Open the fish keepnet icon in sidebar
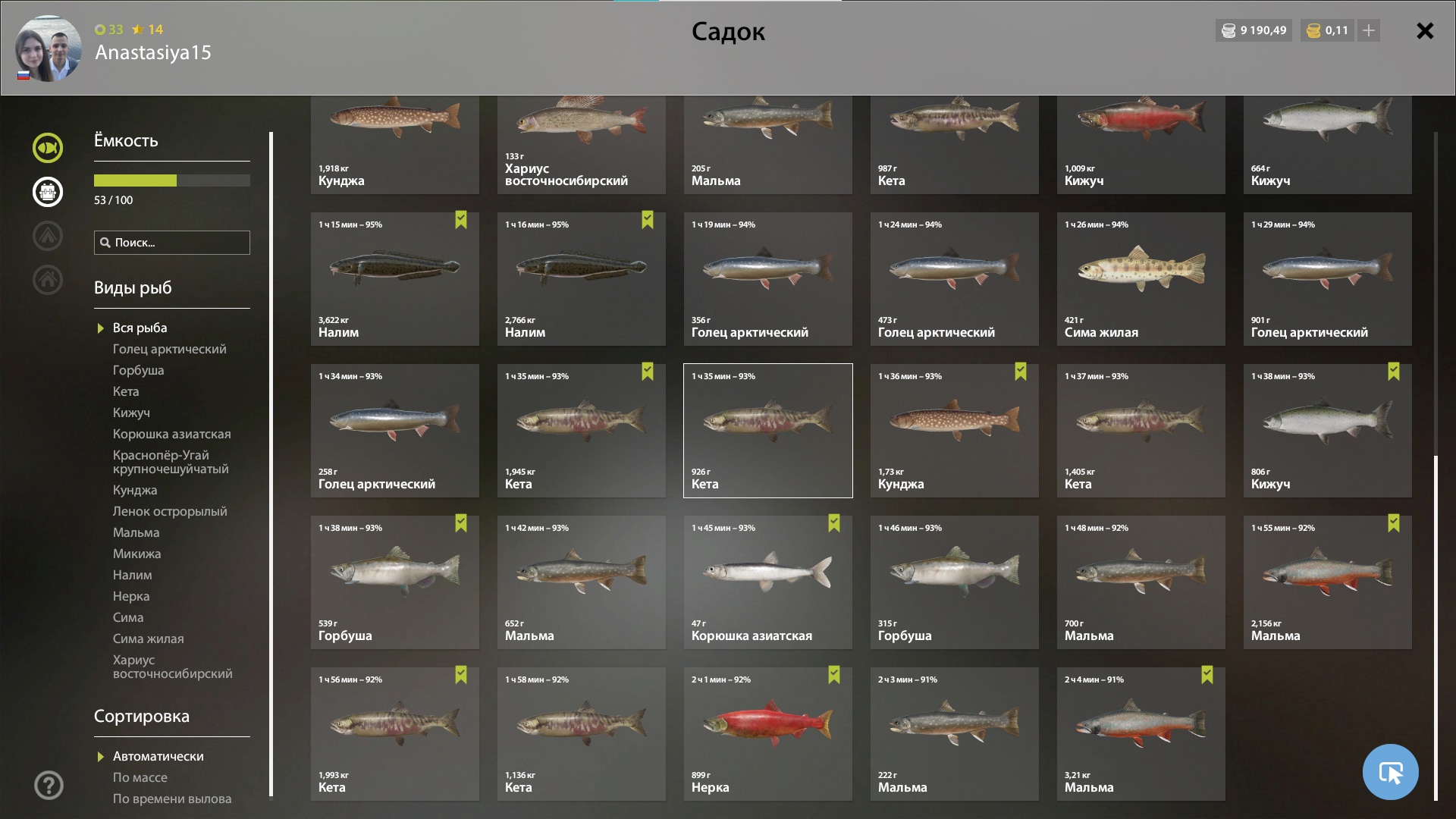1456x819 pixels. tap(48, 148)
